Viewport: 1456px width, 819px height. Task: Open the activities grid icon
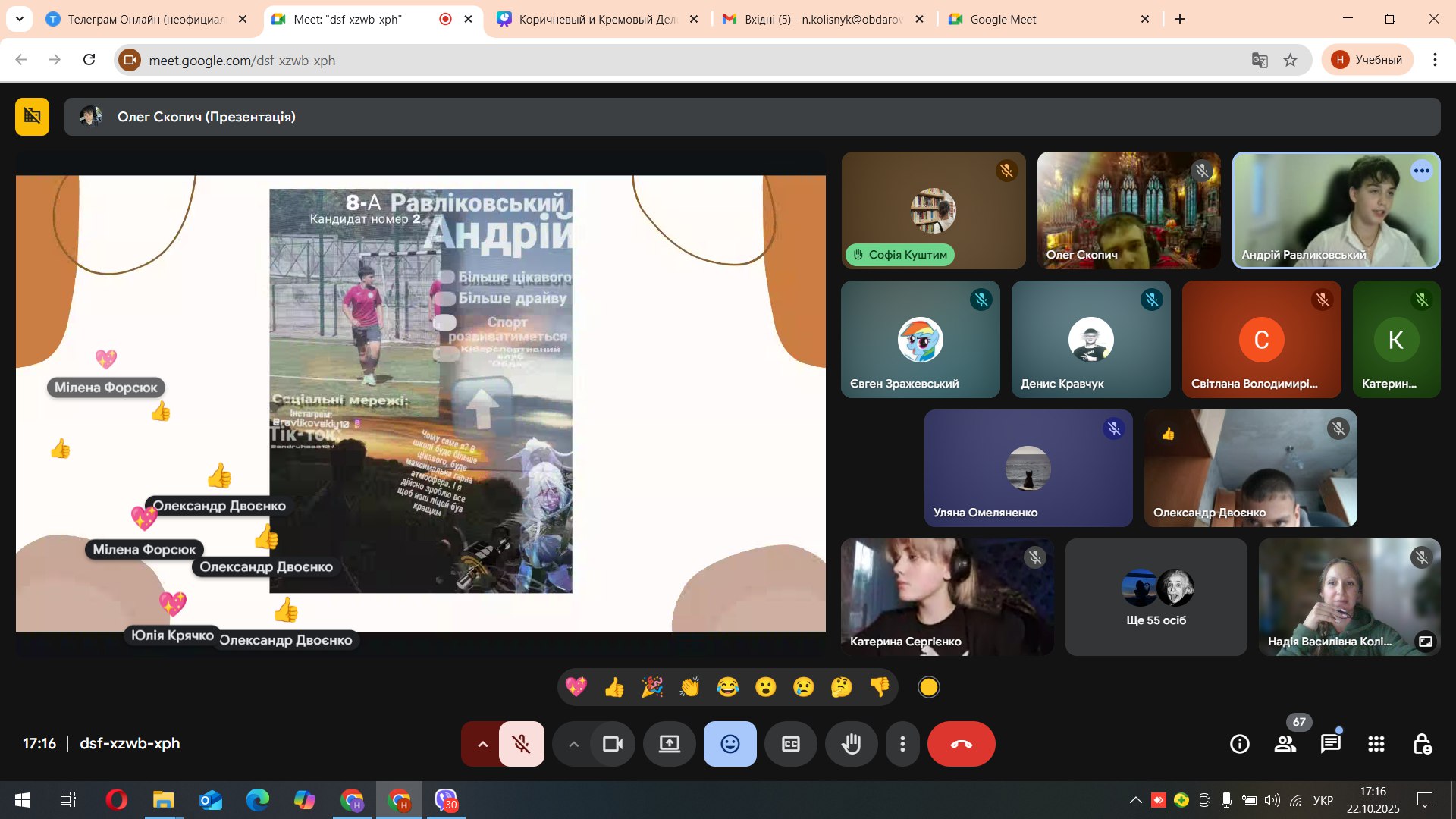(x=1376, y=744)
